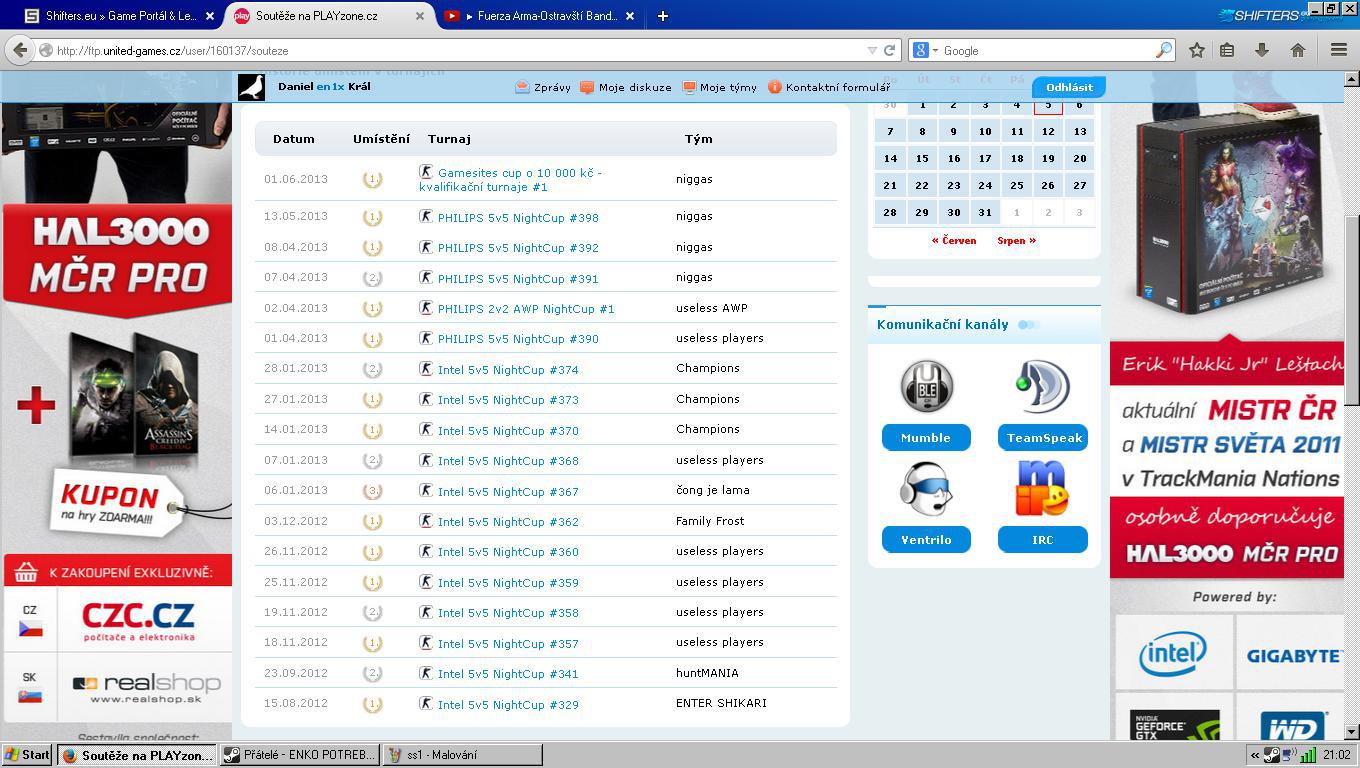
Task: Open PHILIPS 2v2 AWP NightCup #1 link
Action: click(x=526, y=308)
